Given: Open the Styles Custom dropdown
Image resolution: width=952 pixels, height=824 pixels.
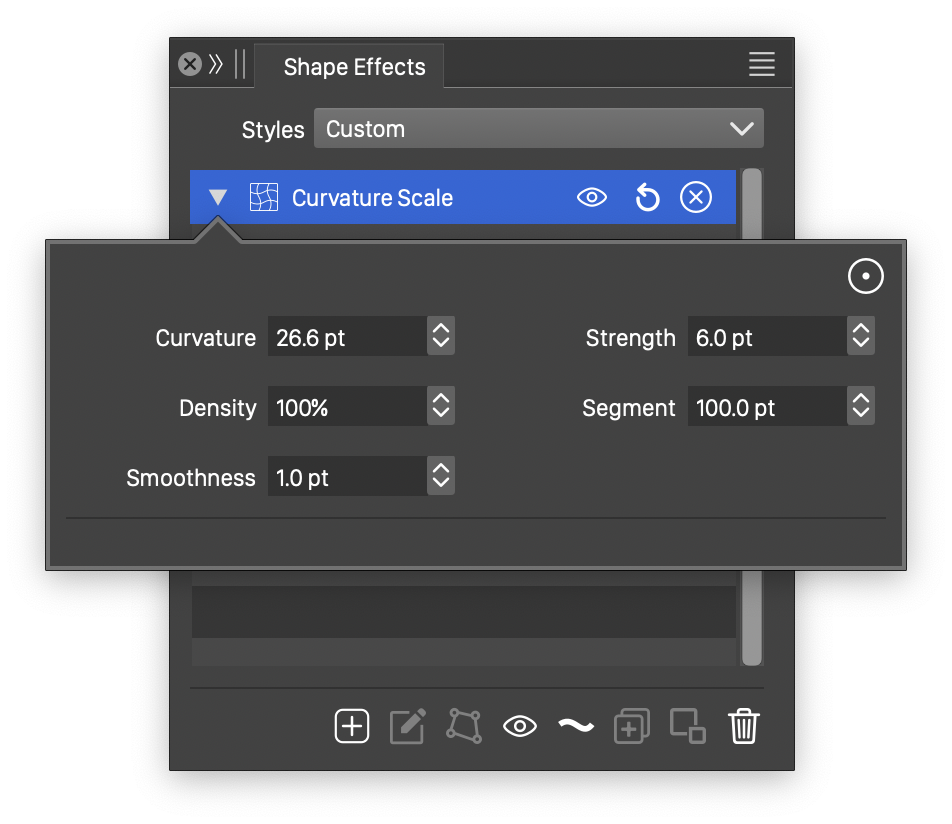Looking at the screenshot, I should click(x=539, y=129).
